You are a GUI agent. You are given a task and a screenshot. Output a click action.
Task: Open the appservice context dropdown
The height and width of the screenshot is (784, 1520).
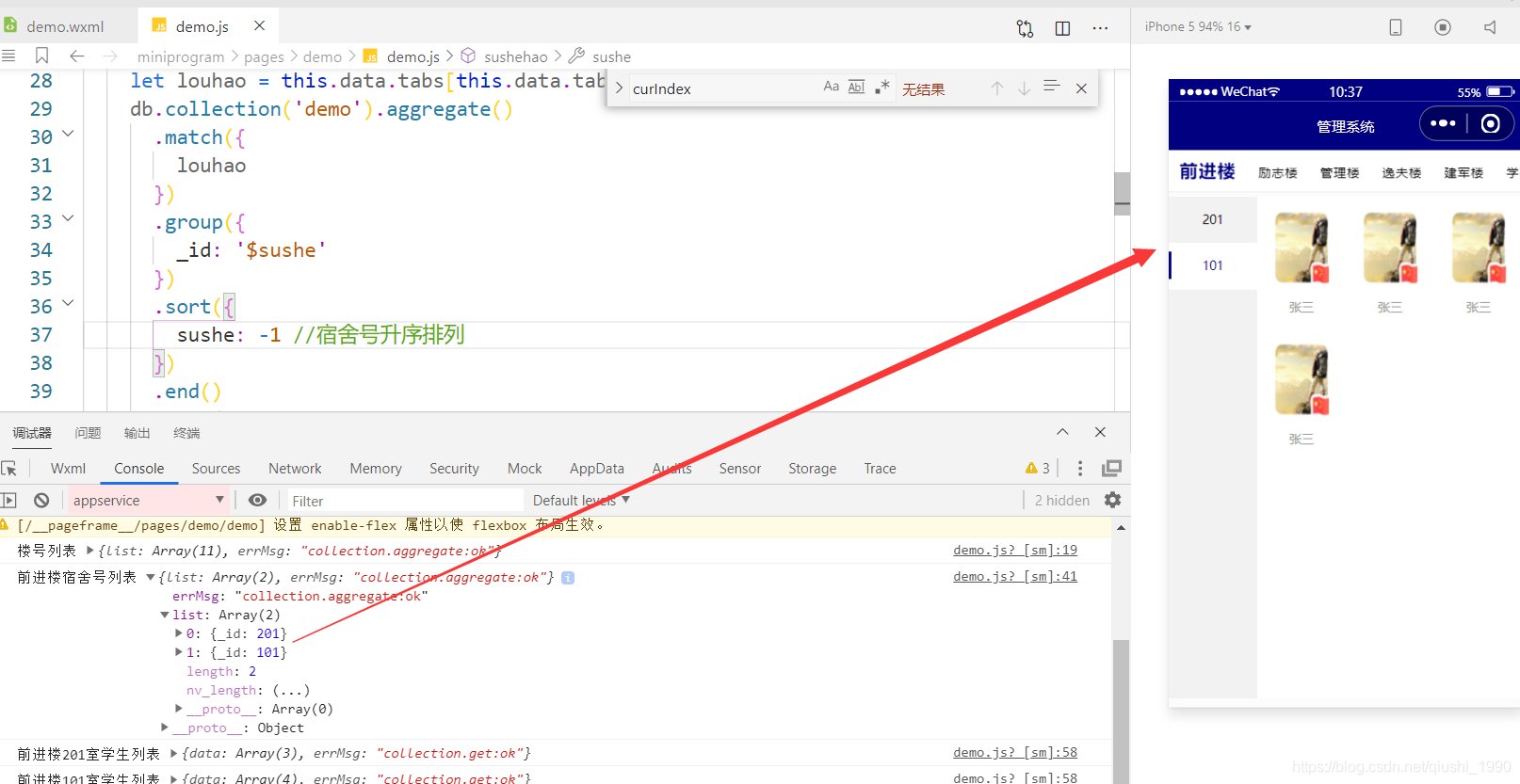pyautogui.click(x=148, y=501)
